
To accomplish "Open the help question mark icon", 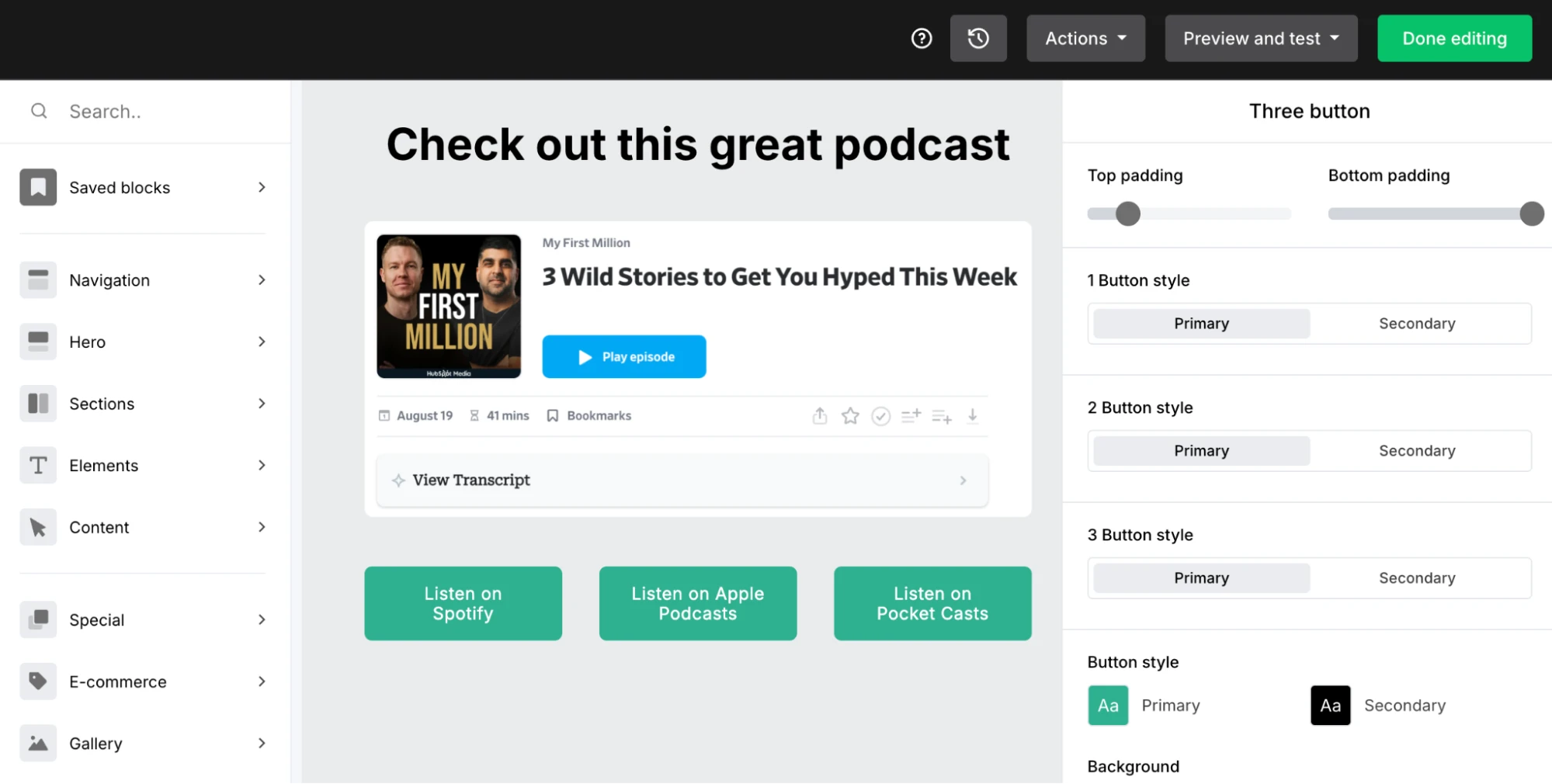I will coord(922,38).
